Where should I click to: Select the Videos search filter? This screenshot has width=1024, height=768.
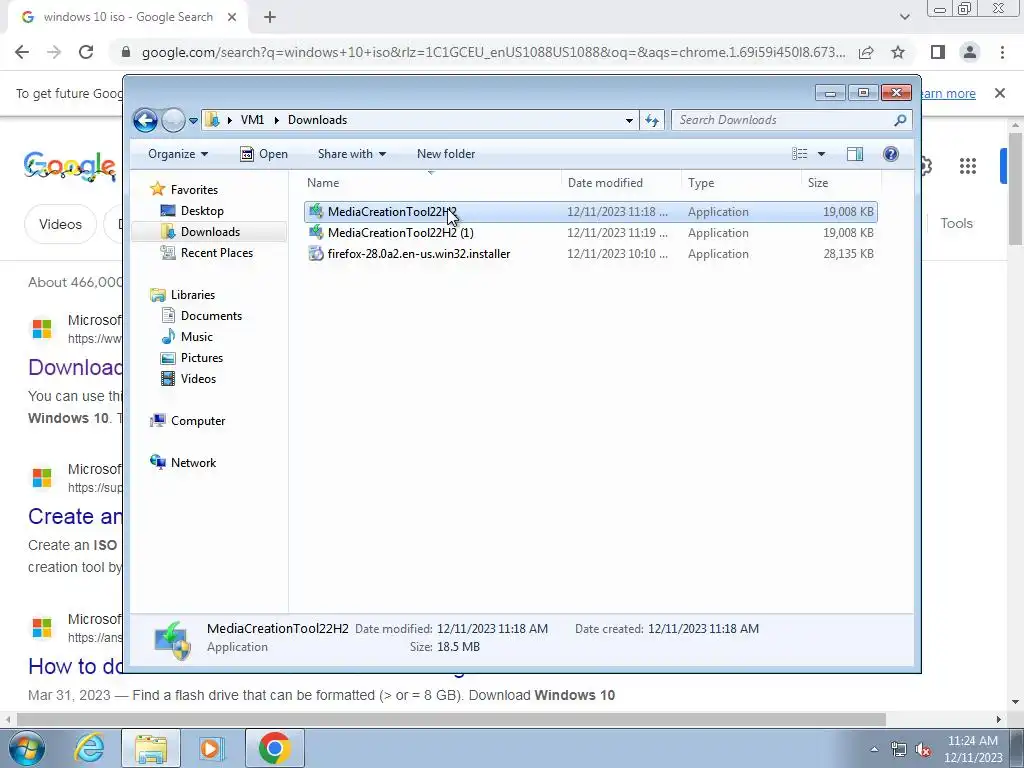[61, 224]
